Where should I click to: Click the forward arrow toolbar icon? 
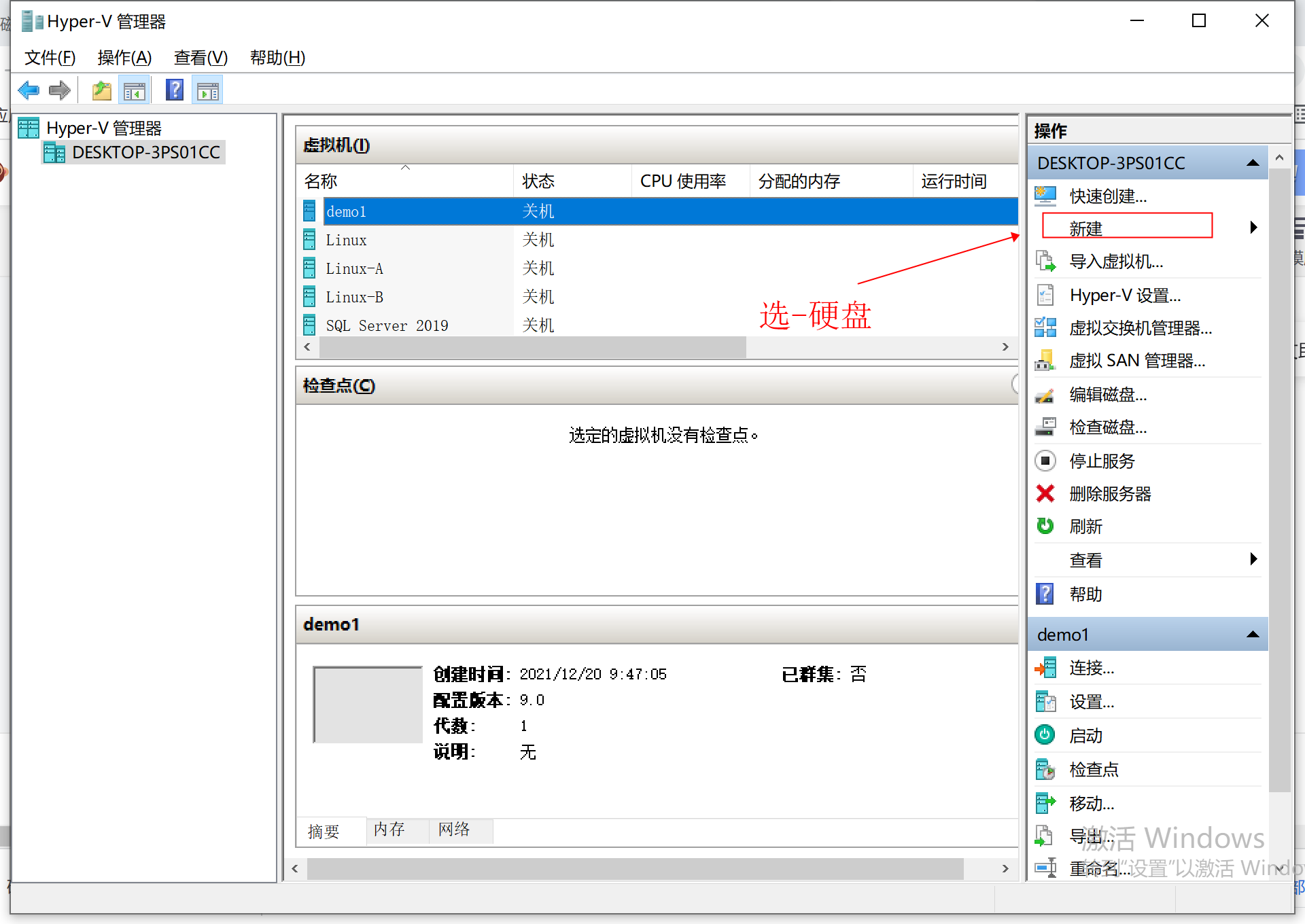pyautogui.click(x=60, y=90)
